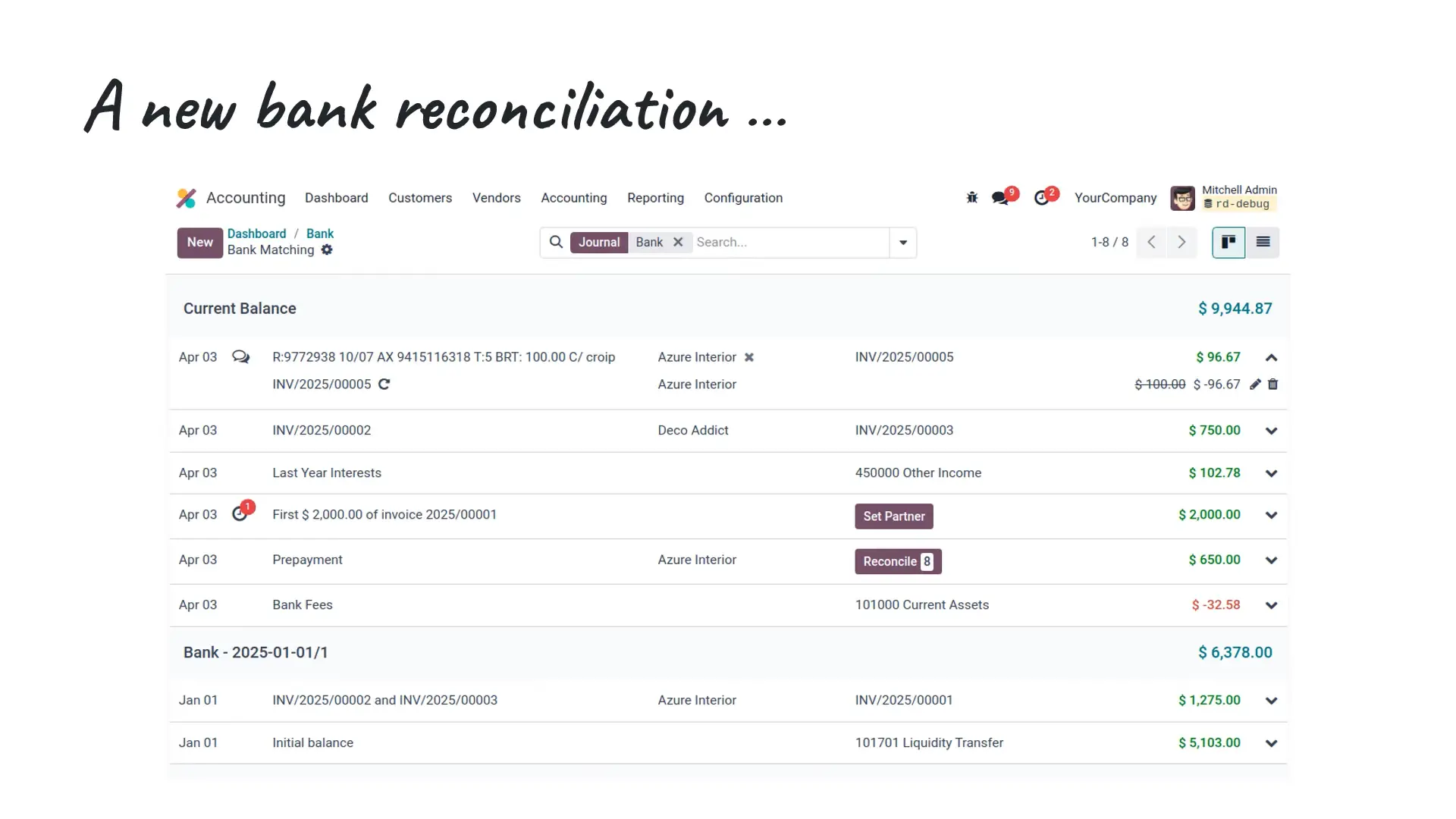Open the Configuration menu
1456x819 pixels.
743,198
